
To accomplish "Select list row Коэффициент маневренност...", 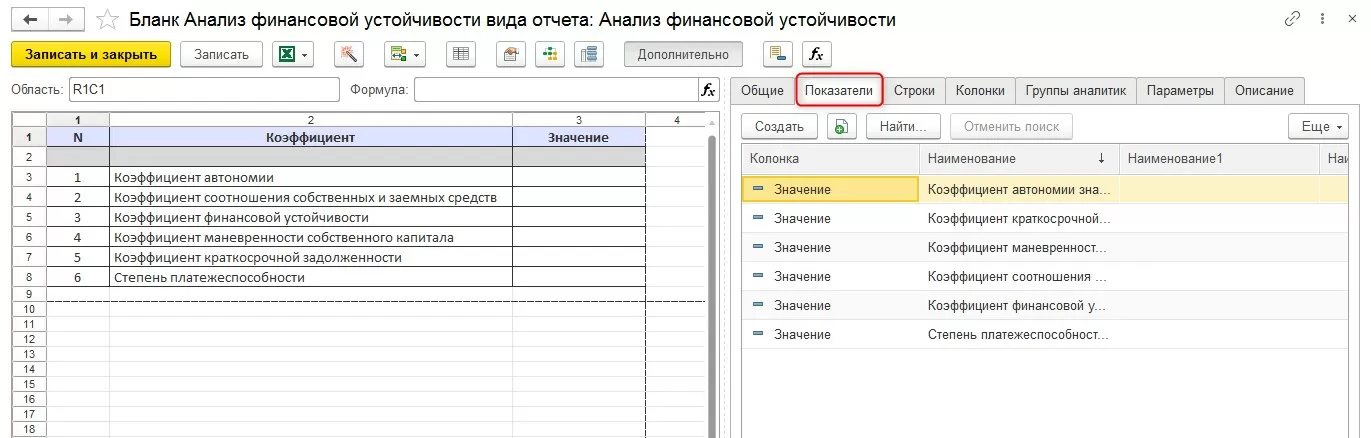I will (x=1045, y=247).
